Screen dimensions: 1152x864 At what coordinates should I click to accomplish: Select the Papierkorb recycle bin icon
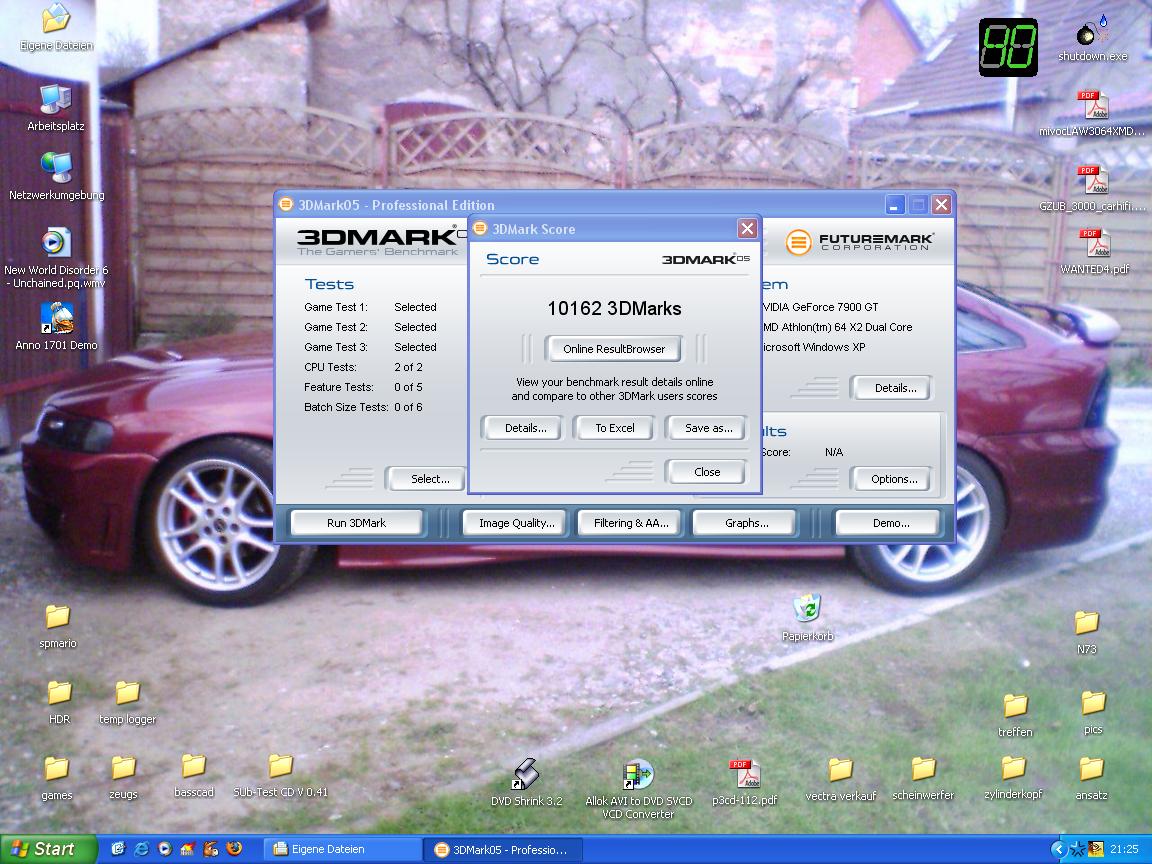tap(807, 617)
